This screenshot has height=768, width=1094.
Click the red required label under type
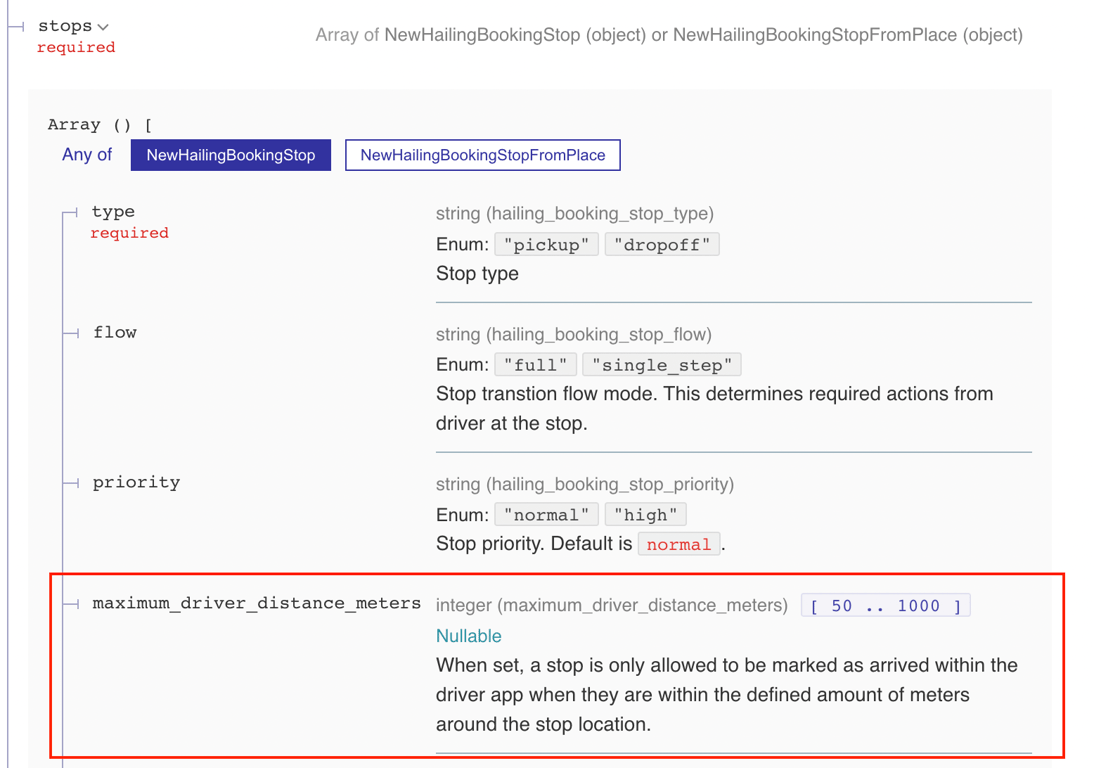pyautogui.click(x=130, y=233)
